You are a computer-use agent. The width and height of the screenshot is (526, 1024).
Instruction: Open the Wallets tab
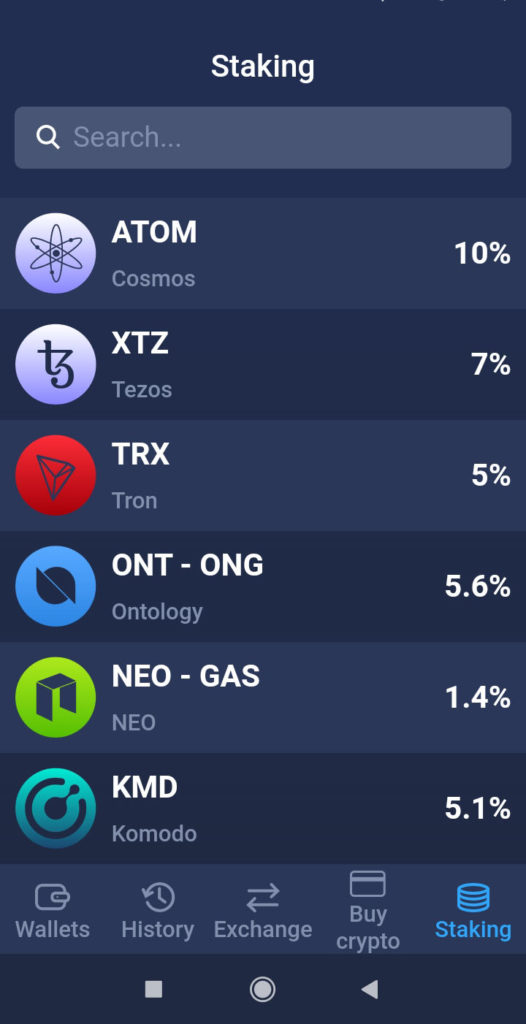(52, 912)
